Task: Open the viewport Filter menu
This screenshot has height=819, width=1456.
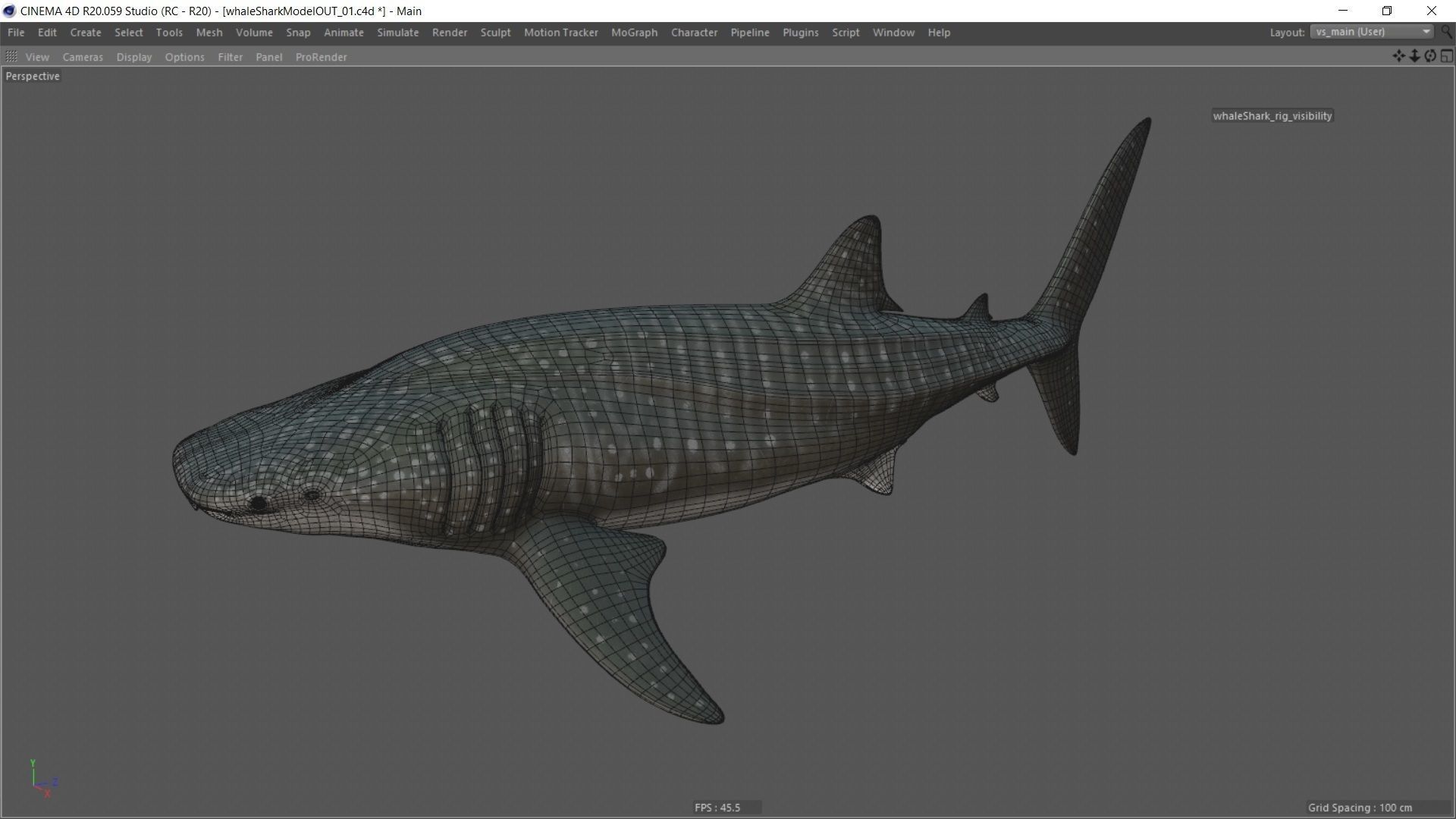Action: [230, 57]
